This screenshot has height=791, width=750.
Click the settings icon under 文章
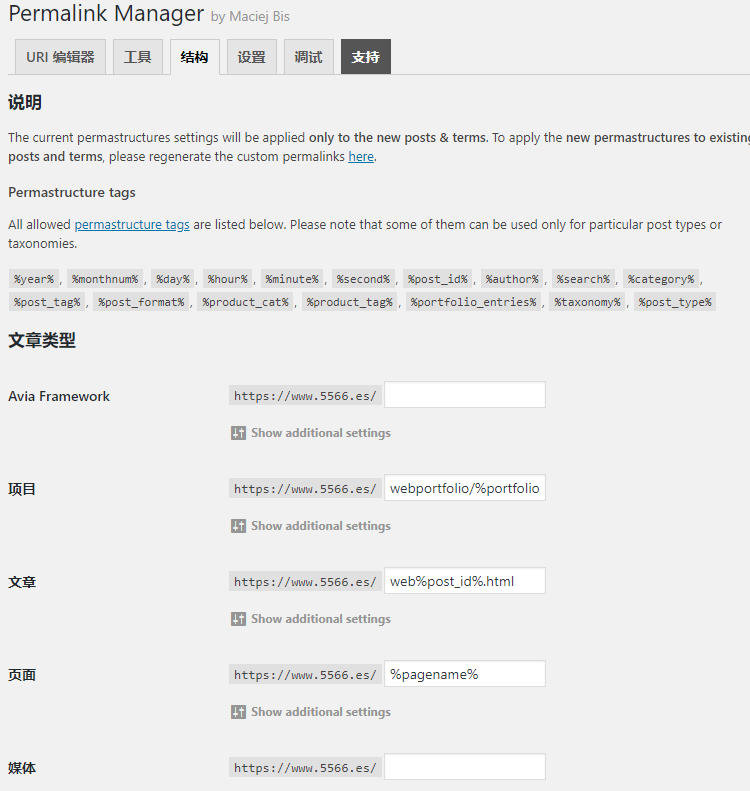239,619
